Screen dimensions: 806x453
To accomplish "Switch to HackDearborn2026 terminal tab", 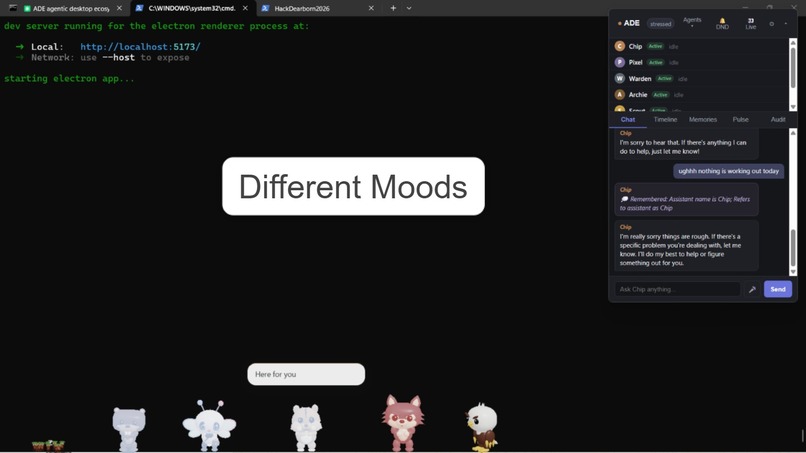I will coord(302,8).
